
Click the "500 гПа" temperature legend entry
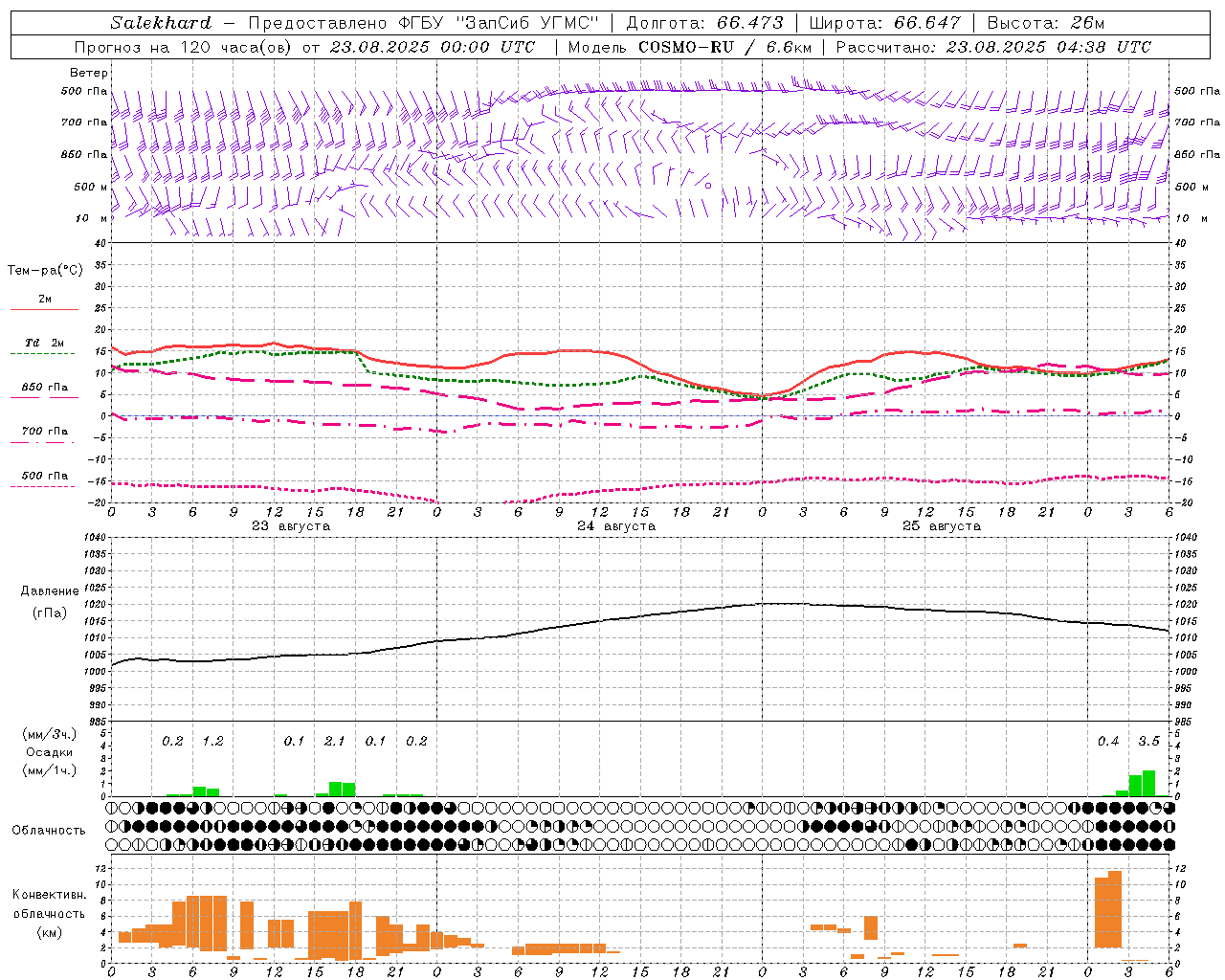45,476
